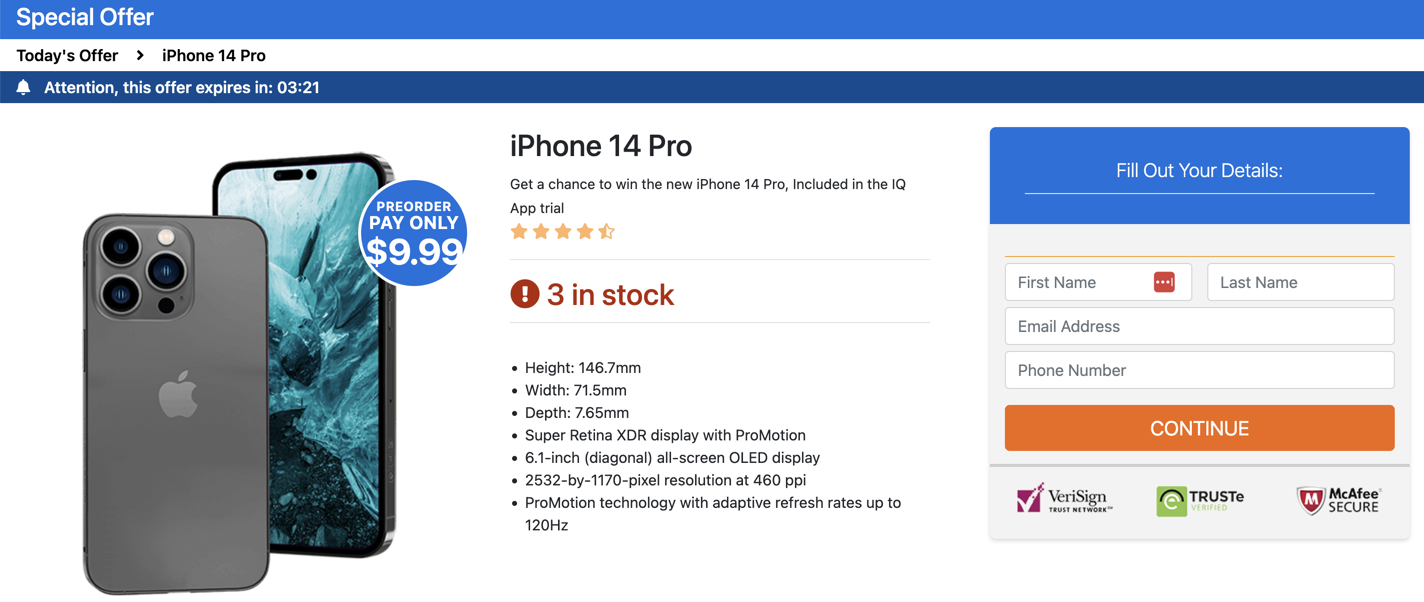Click the bell notification icon

24,88
